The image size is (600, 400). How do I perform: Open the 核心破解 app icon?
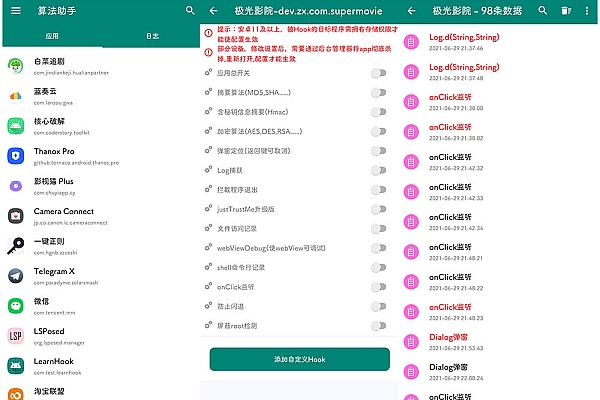pos(16,126)
